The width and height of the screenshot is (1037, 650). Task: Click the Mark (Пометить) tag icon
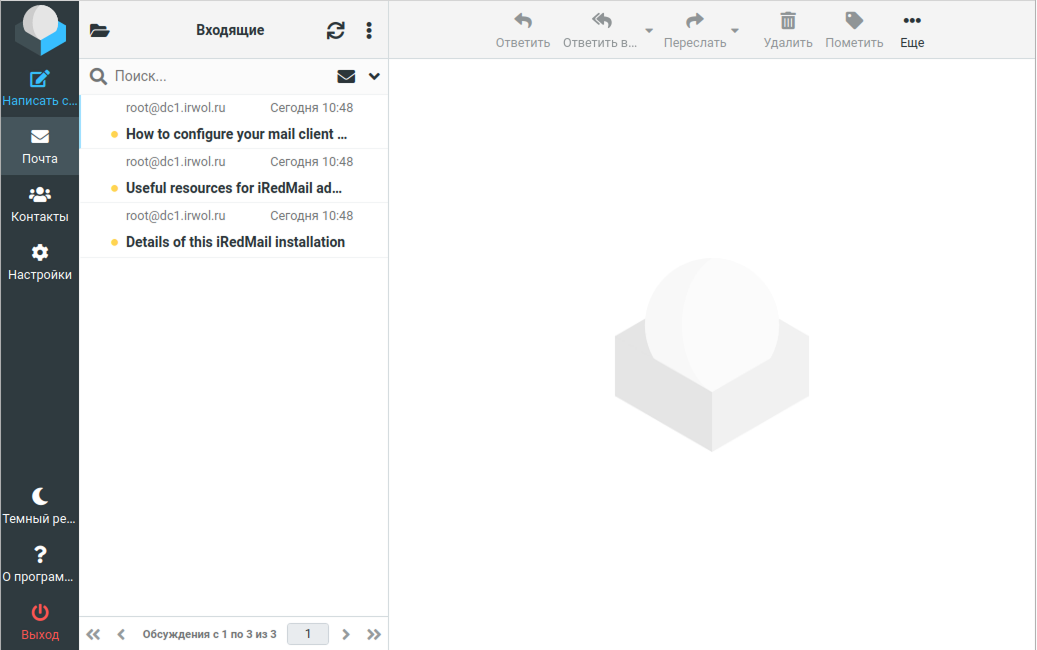click(854, 21)
